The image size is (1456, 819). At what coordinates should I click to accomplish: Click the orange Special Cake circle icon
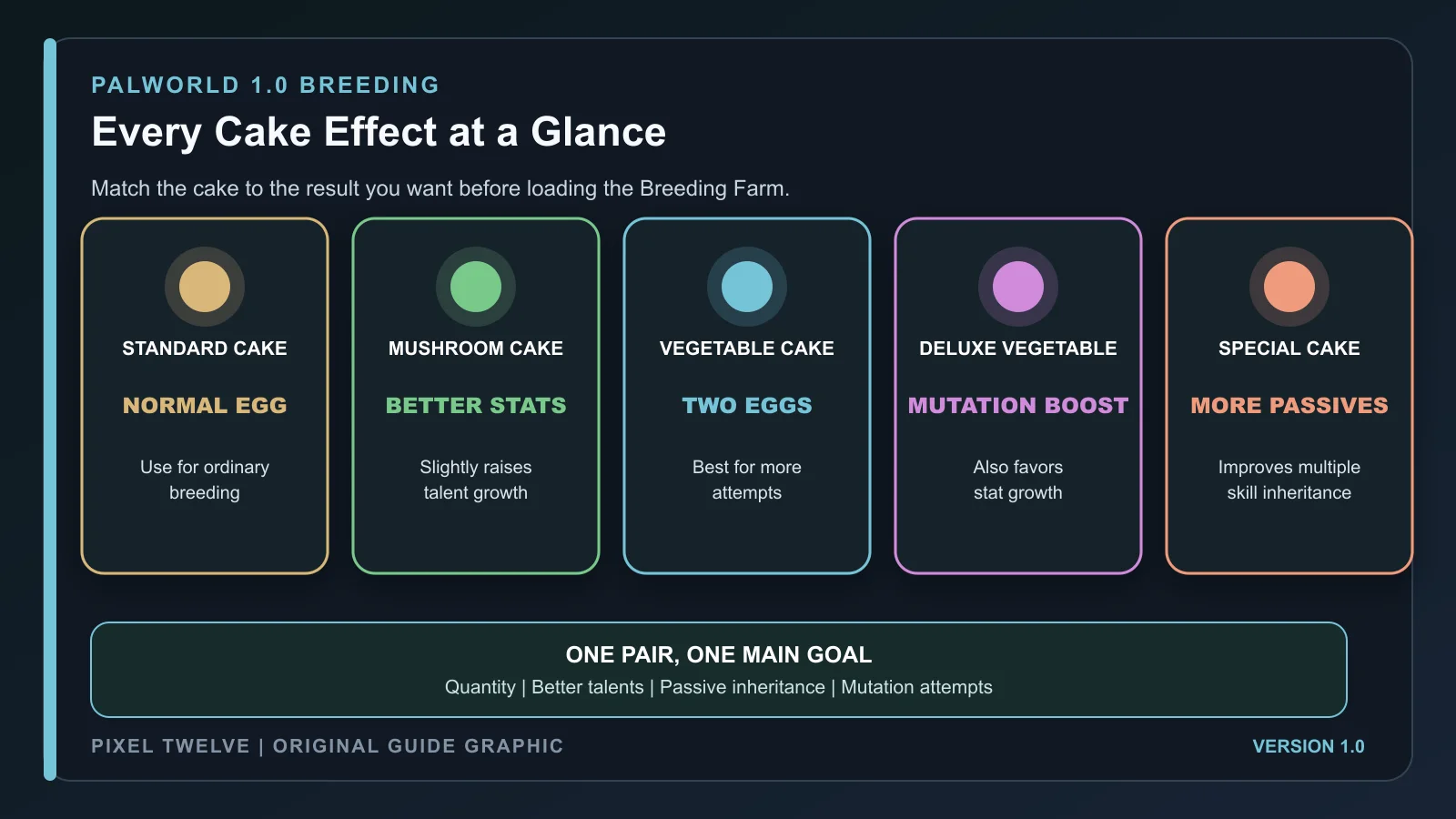pos(1289,287)
